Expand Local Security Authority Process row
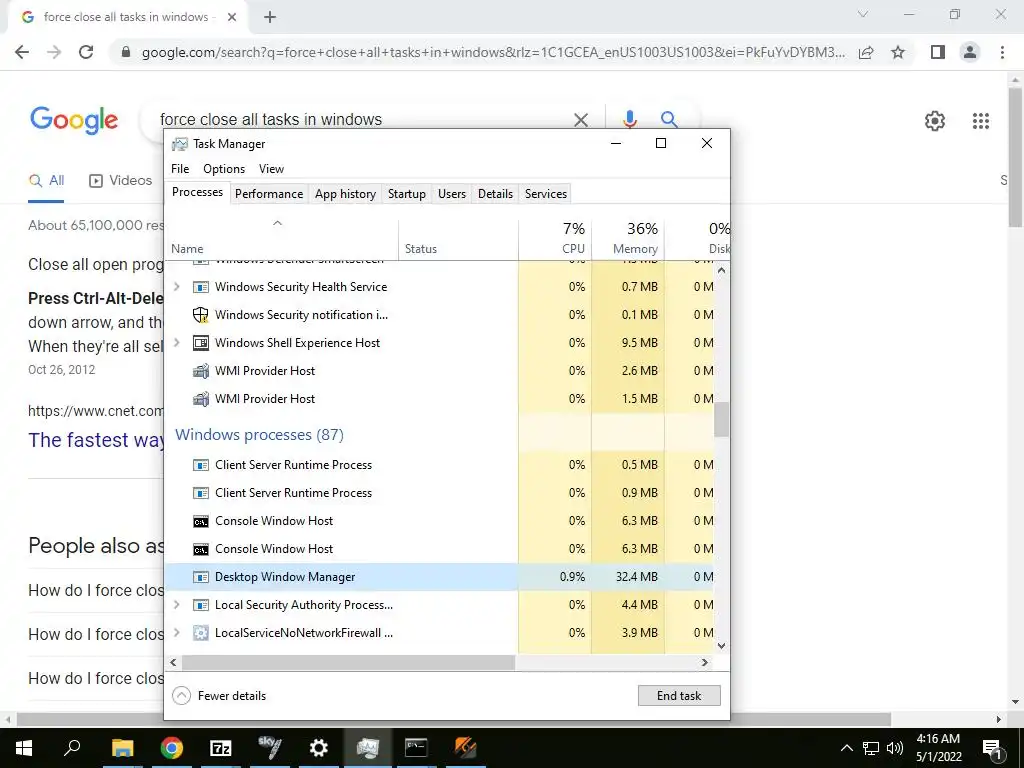This screenshot has height=768, width=1024. pos(176,605)
